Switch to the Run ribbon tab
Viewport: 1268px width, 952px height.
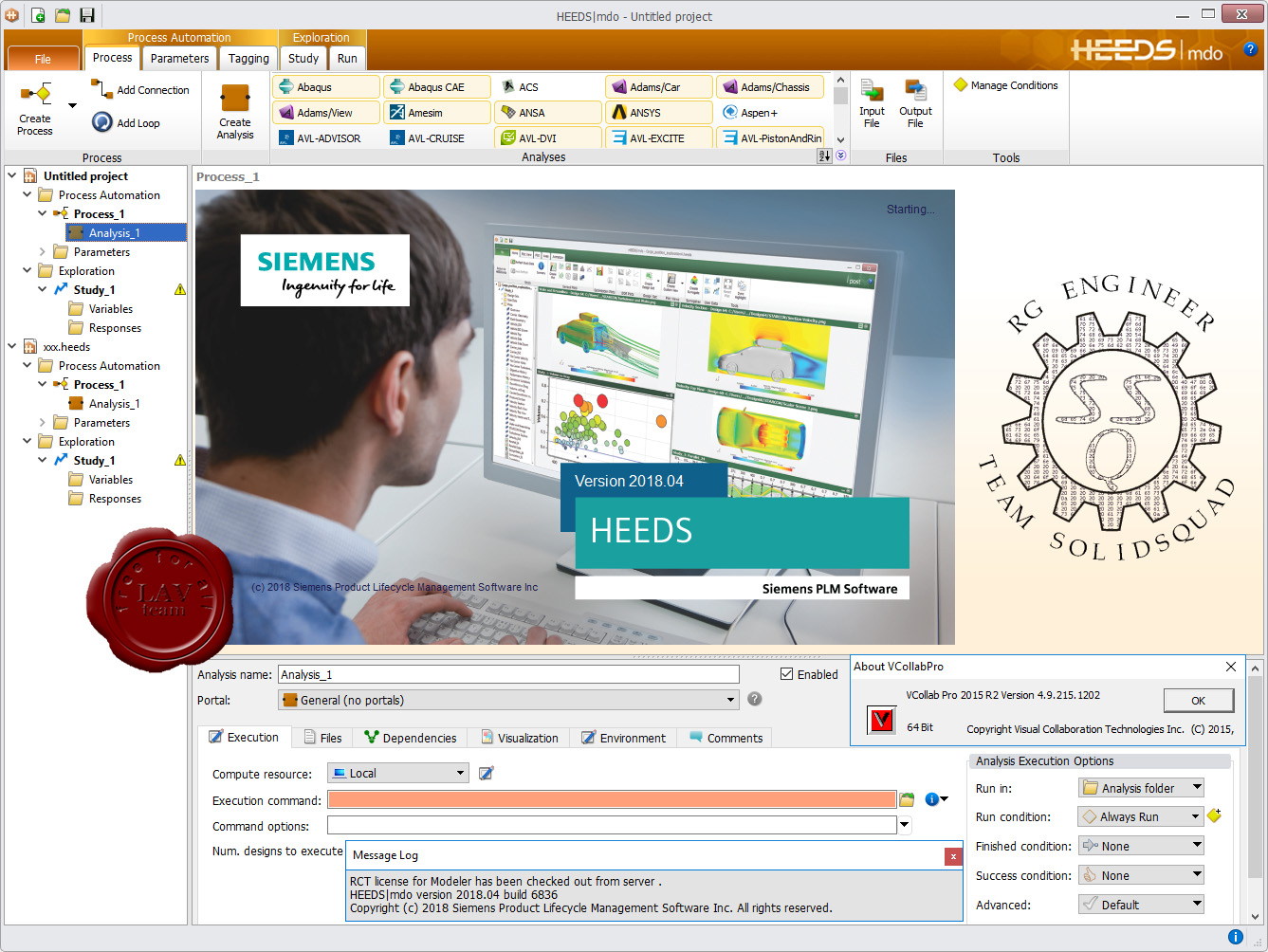click(x=347, y=58)
